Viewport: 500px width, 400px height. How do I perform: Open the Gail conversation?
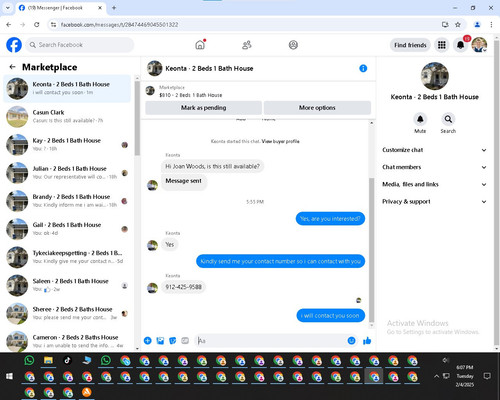[x=67, y=229]
